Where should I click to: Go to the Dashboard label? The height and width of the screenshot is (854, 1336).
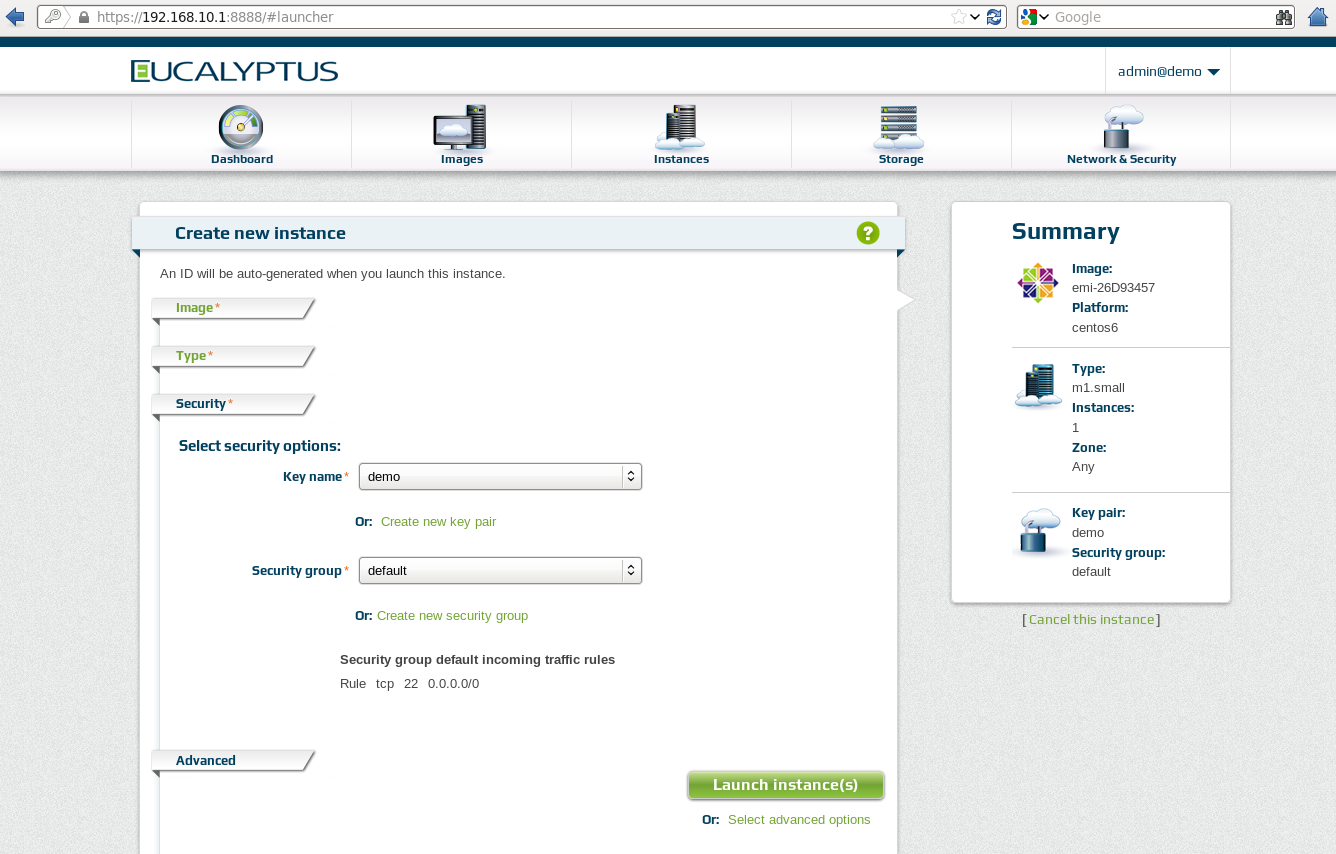[x=241, y=159]
